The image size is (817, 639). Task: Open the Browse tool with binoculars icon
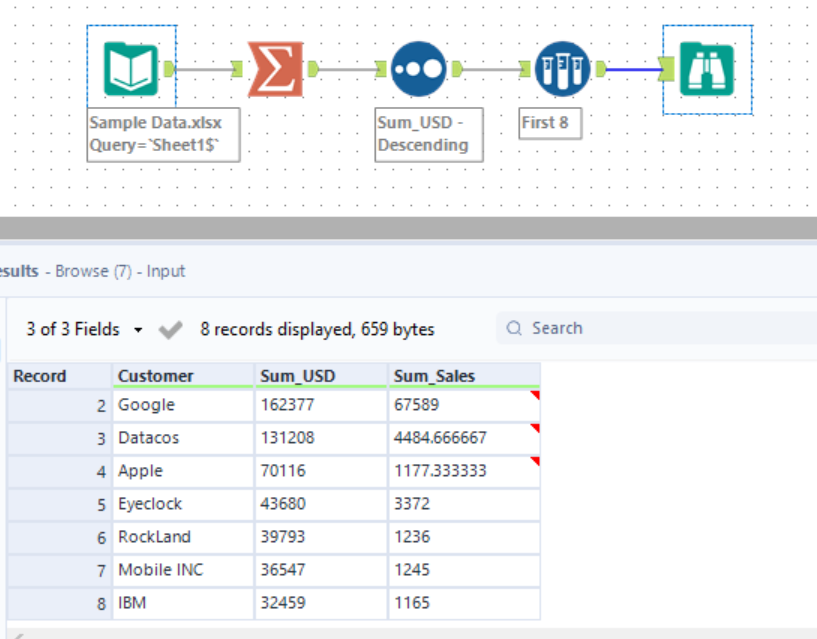click(707, 67)
